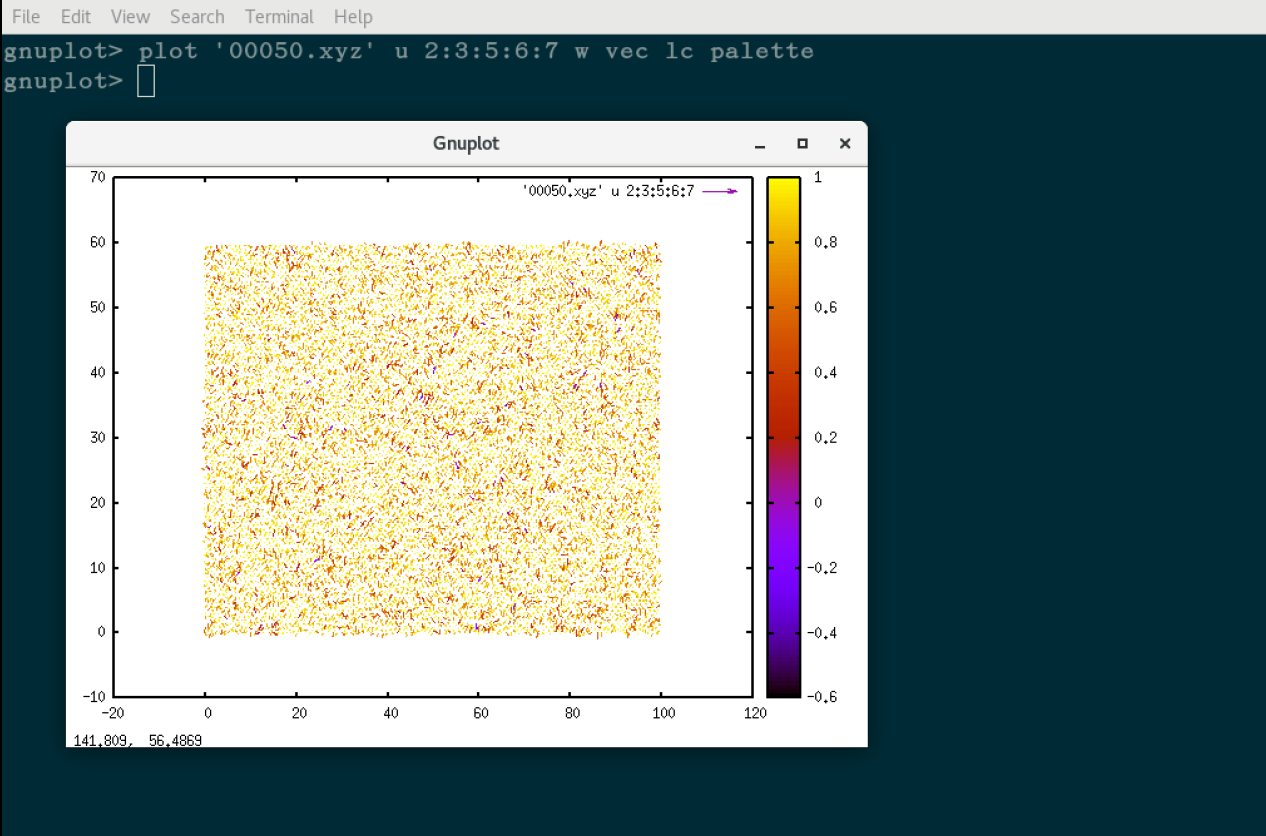This screenshot has height=836, width=1266.
Task: Open the File menu
Action: coord(26,17)
